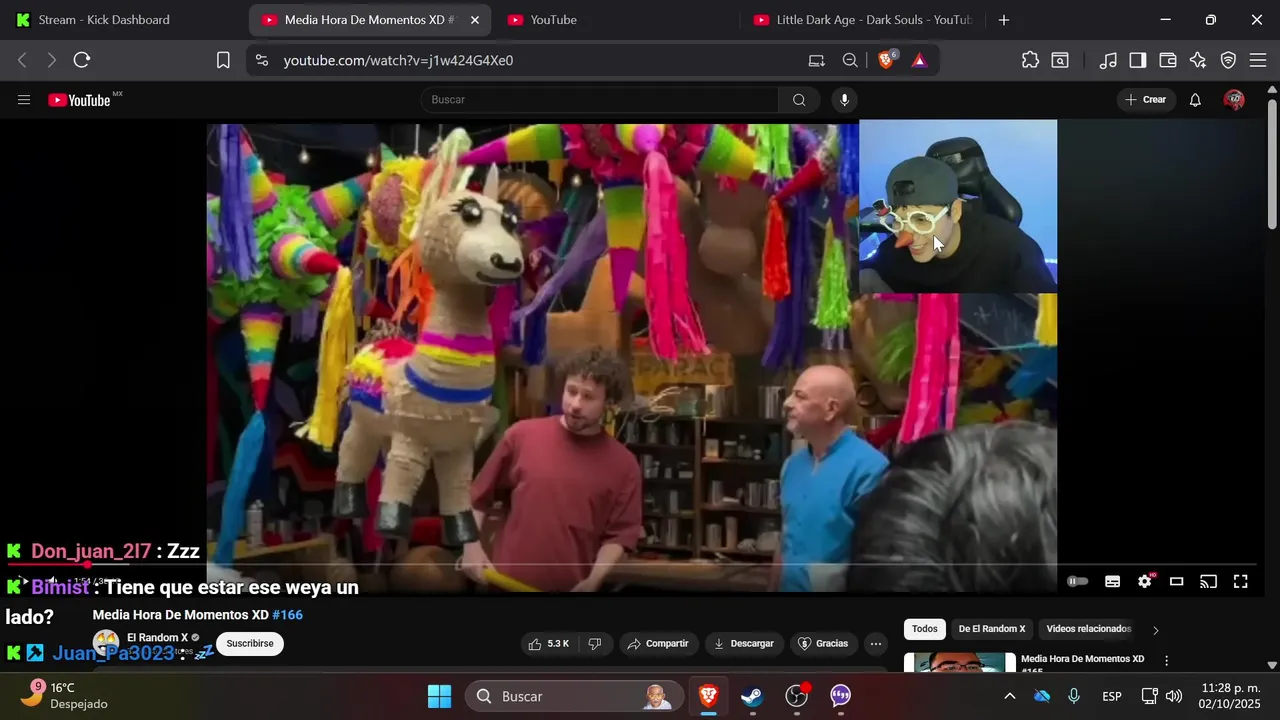This screenshot has width=1280, height=720.
Task: Open the Brave Shields lion icon
Action: pyautogui.click(x=886, y=60)
